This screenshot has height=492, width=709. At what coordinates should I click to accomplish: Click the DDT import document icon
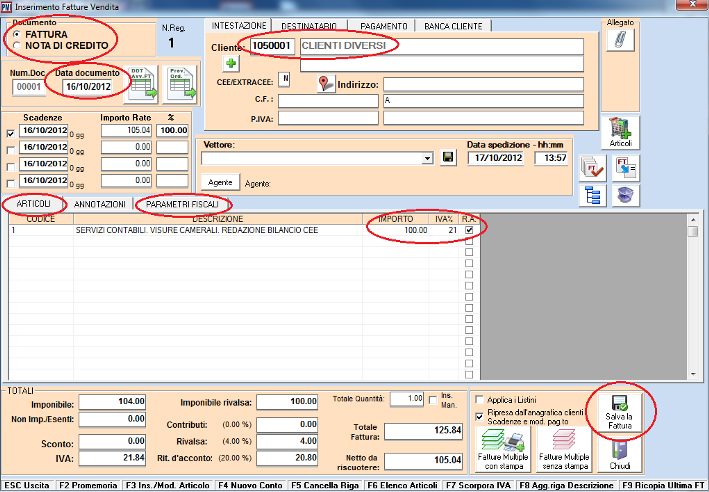(x=142, y=85)
